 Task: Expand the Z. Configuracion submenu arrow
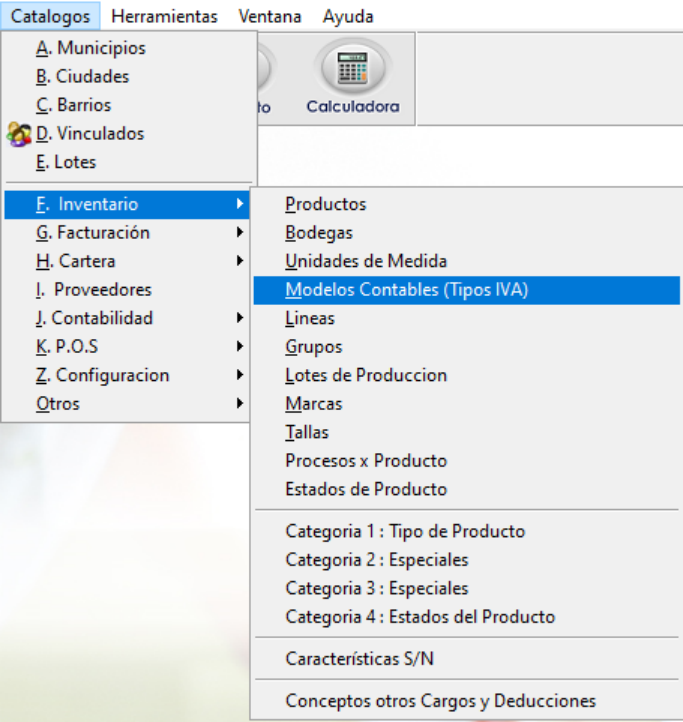239,375
